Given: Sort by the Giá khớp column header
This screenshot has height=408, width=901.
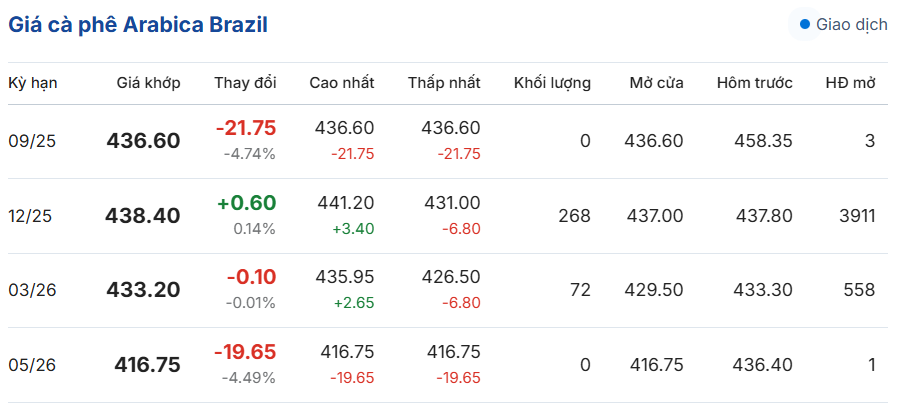Looking at the screenshot, I should pos(148,83).
